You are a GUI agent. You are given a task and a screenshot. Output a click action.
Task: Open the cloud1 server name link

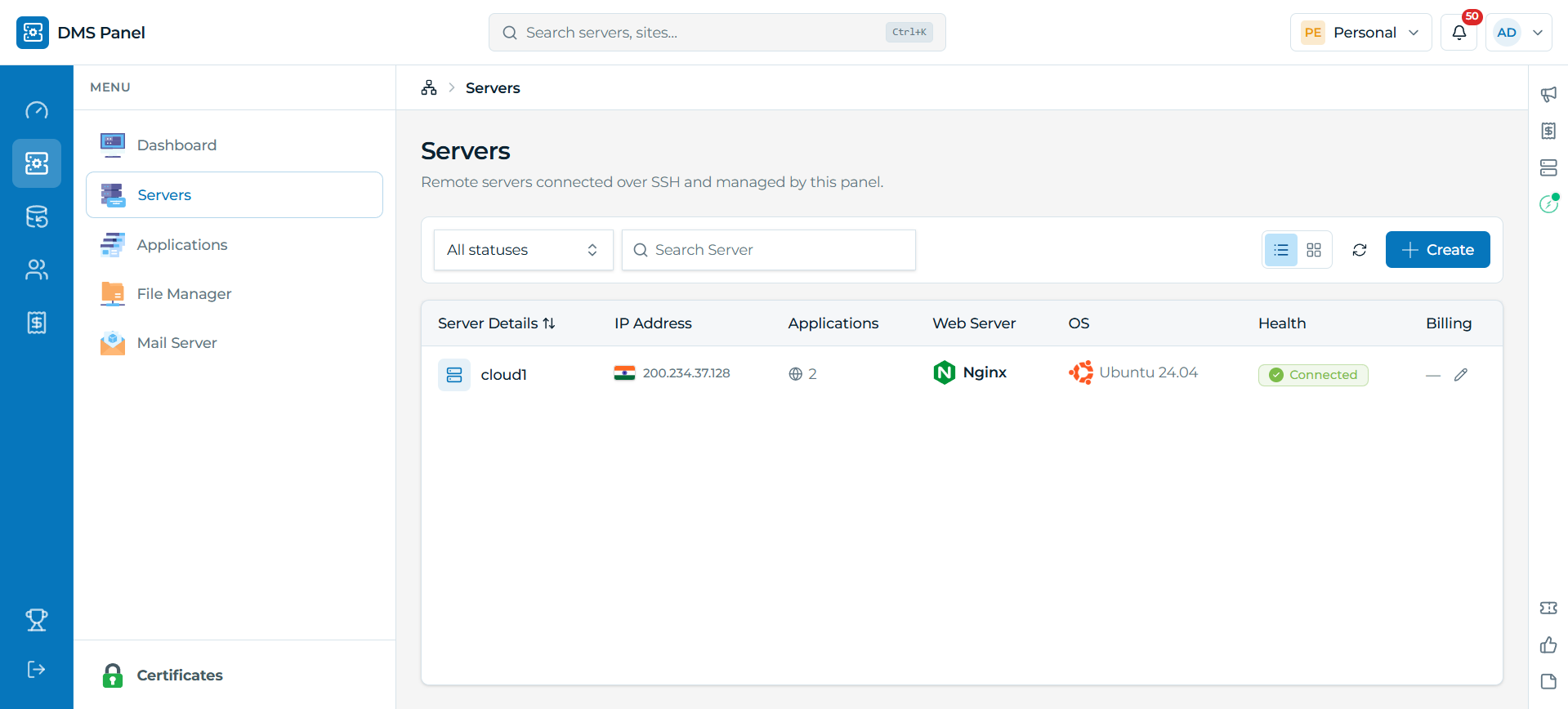coord(504,375)
